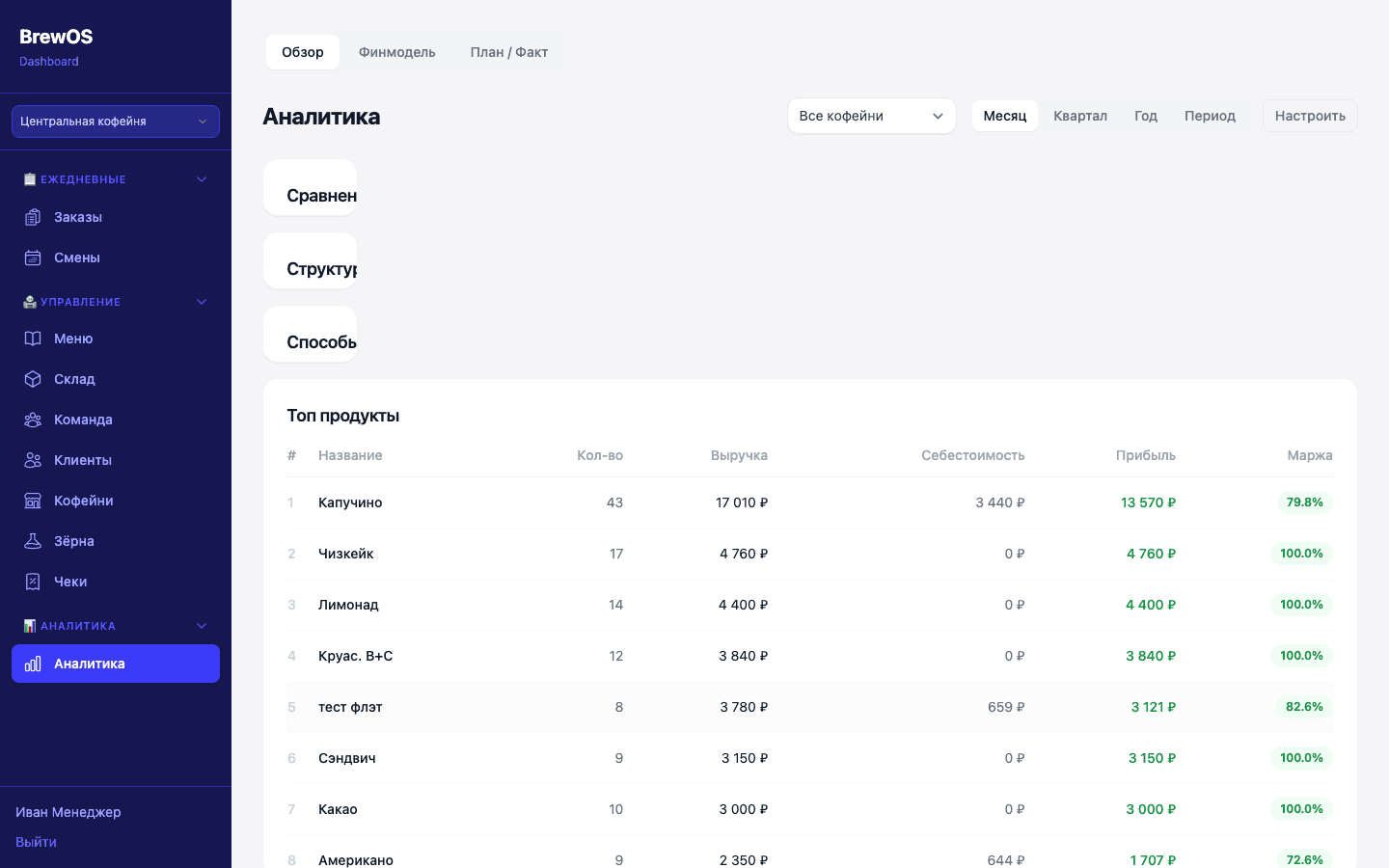Open the Центральная кофейня location dropdown
Screen dimensions: 1389x868
[116, 122]
